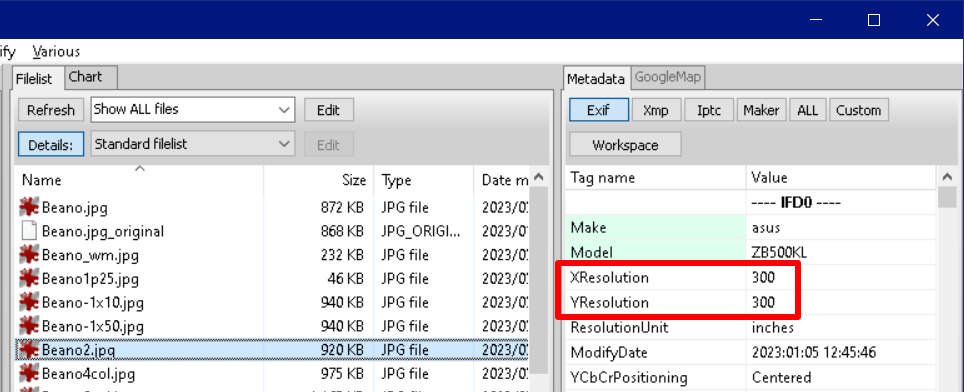
Task: Toggle the Iptc metadata view
Action: [x=708, y=110]
